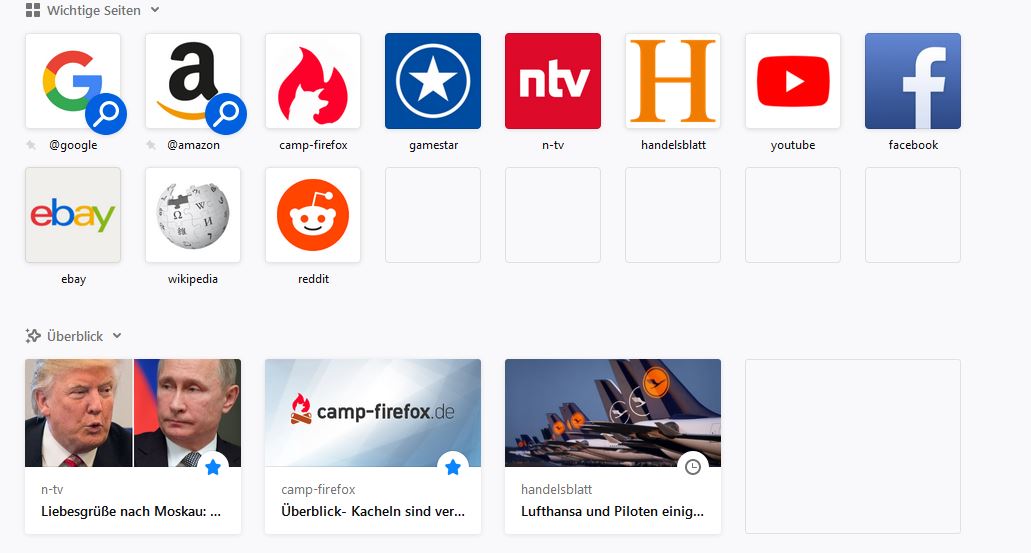Open the camp-firefox flame tile
The height and width of the screenshot is (553, 1031).
click(x=313, y=81)
